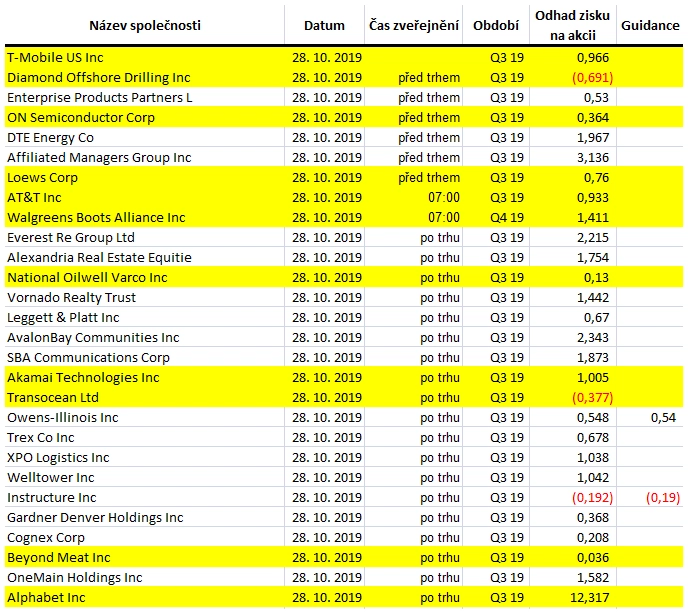Click the 'Čas zveřejnění' column header
Screen dimensions: 688x615
(414, 25)
